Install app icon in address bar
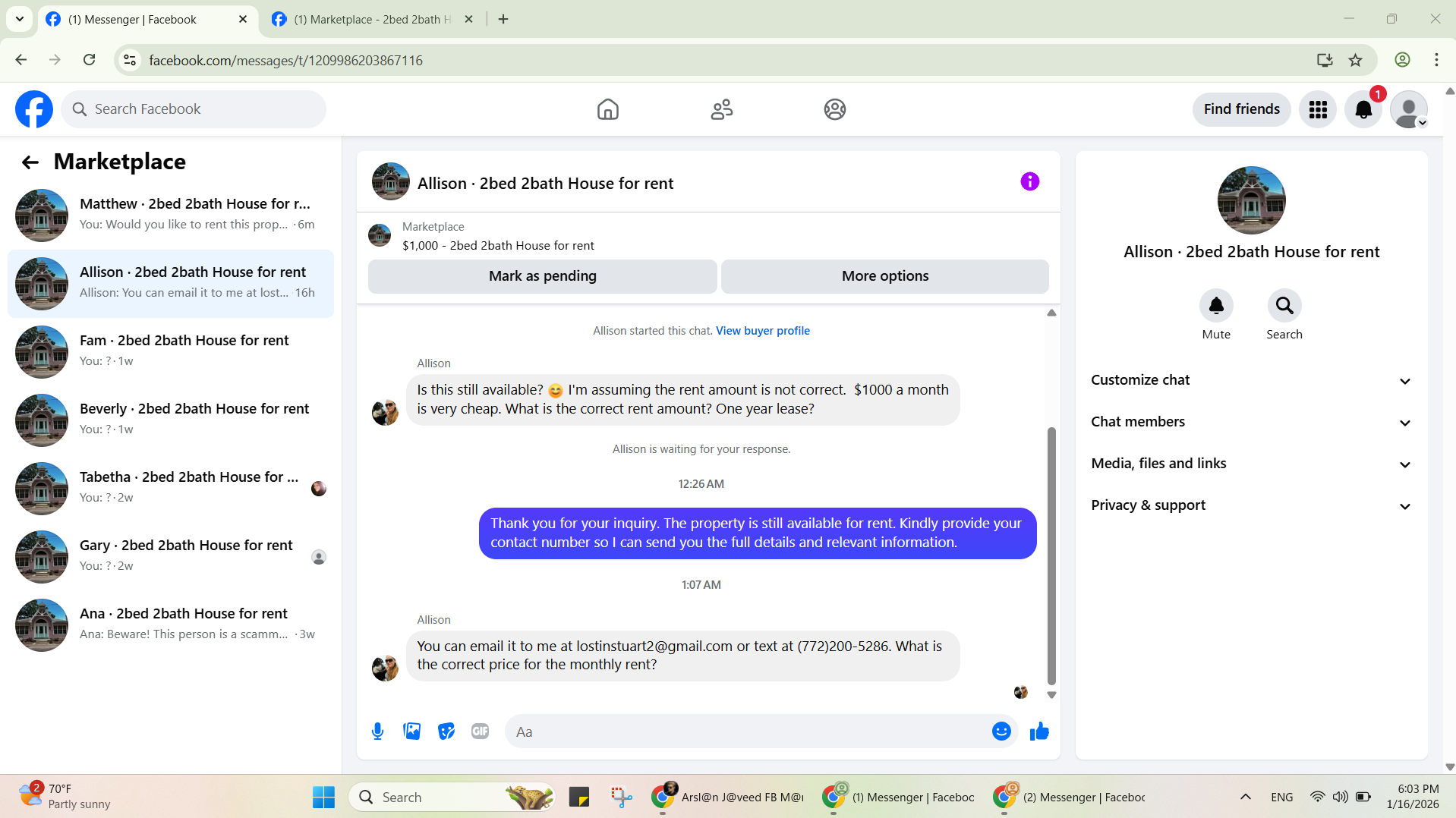The height and width of the screenshot is (818, 1456). pyautogui.click(x=1325, y=60)
